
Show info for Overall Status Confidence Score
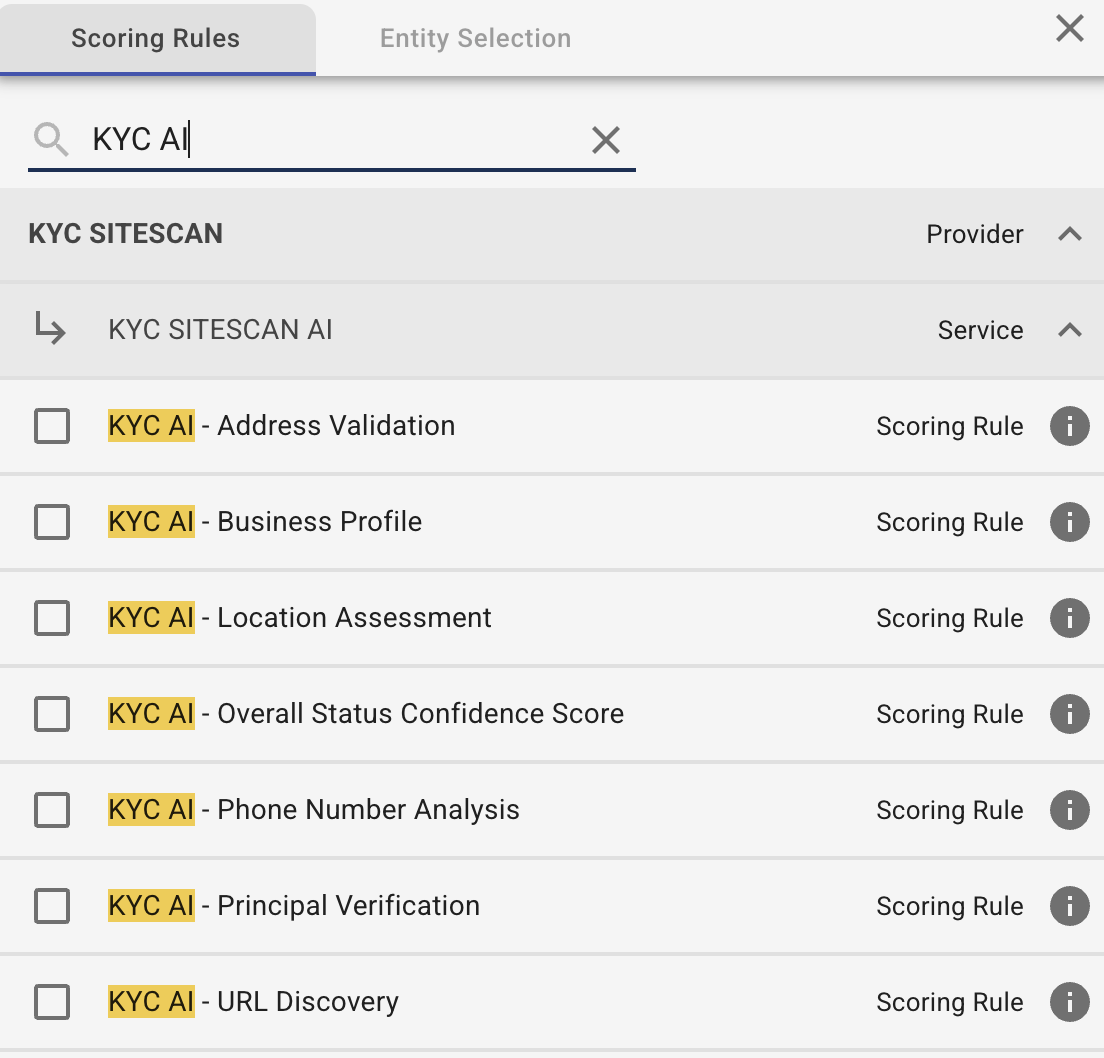1070,714
